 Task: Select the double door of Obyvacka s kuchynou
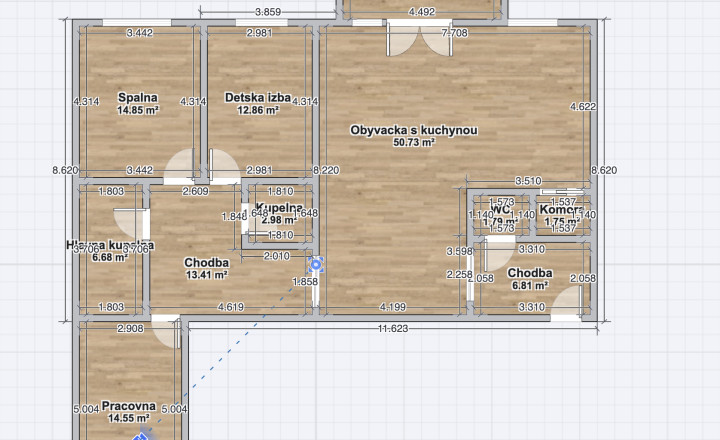[x=420, y=39]
